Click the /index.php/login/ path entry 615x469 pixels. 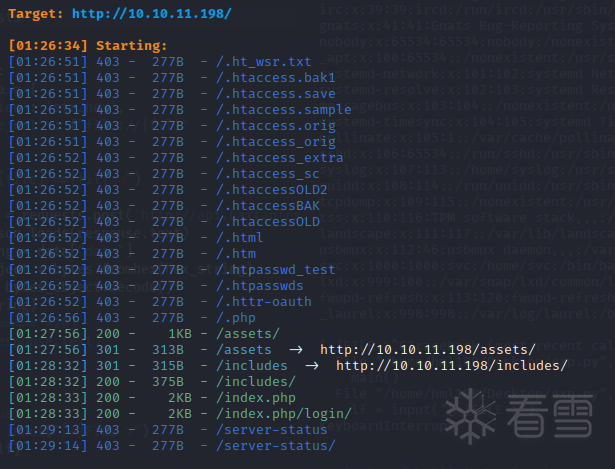284,414
